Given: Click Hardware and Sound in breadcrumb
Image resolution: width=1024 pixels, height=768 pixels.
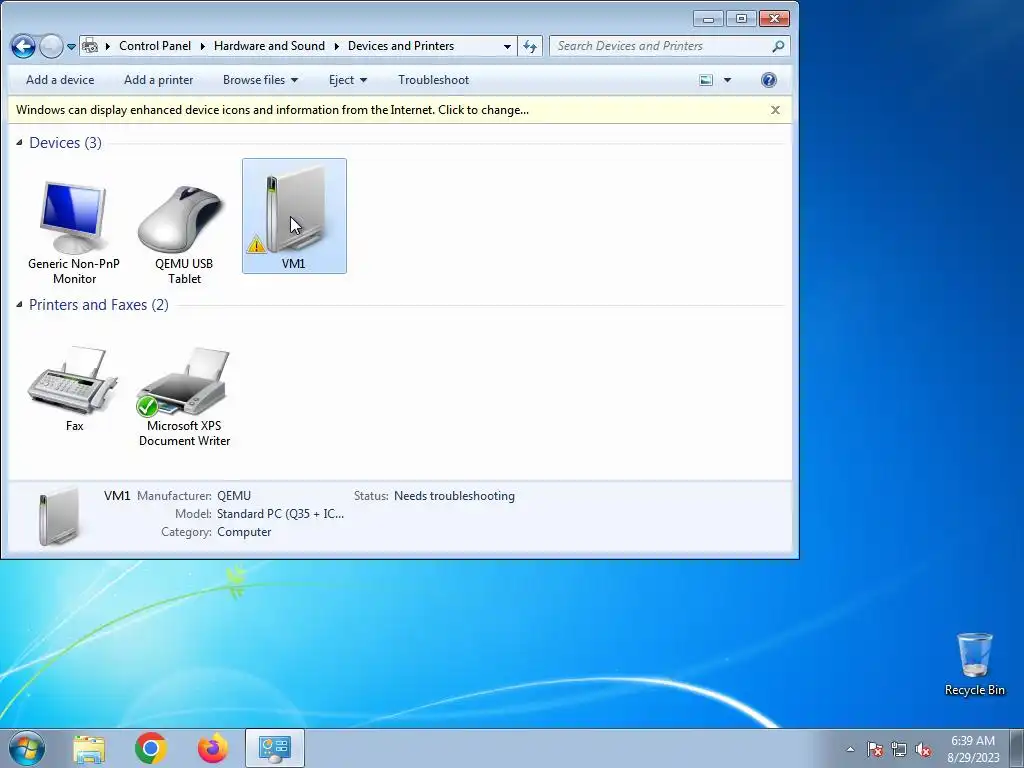Looking at the screenshot, I should (269, 46).
